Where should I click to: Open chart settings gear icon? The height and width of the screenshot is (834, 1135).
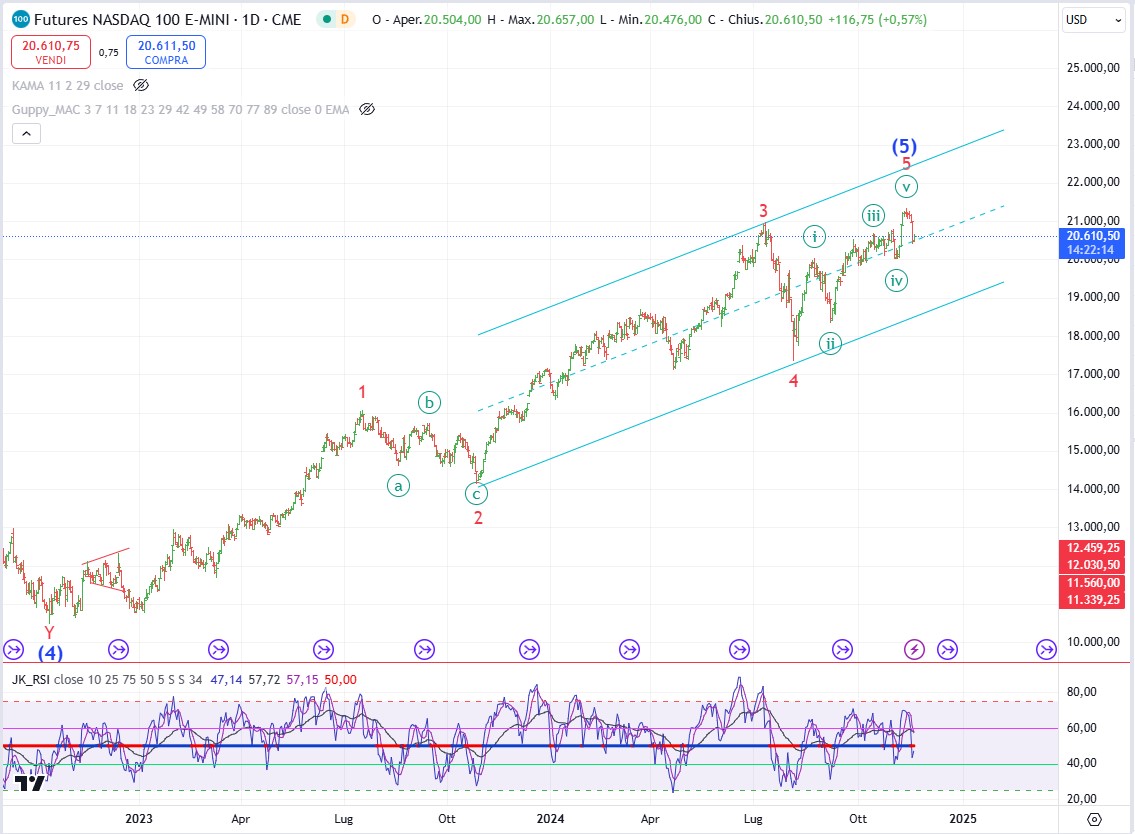(1094, 819)
